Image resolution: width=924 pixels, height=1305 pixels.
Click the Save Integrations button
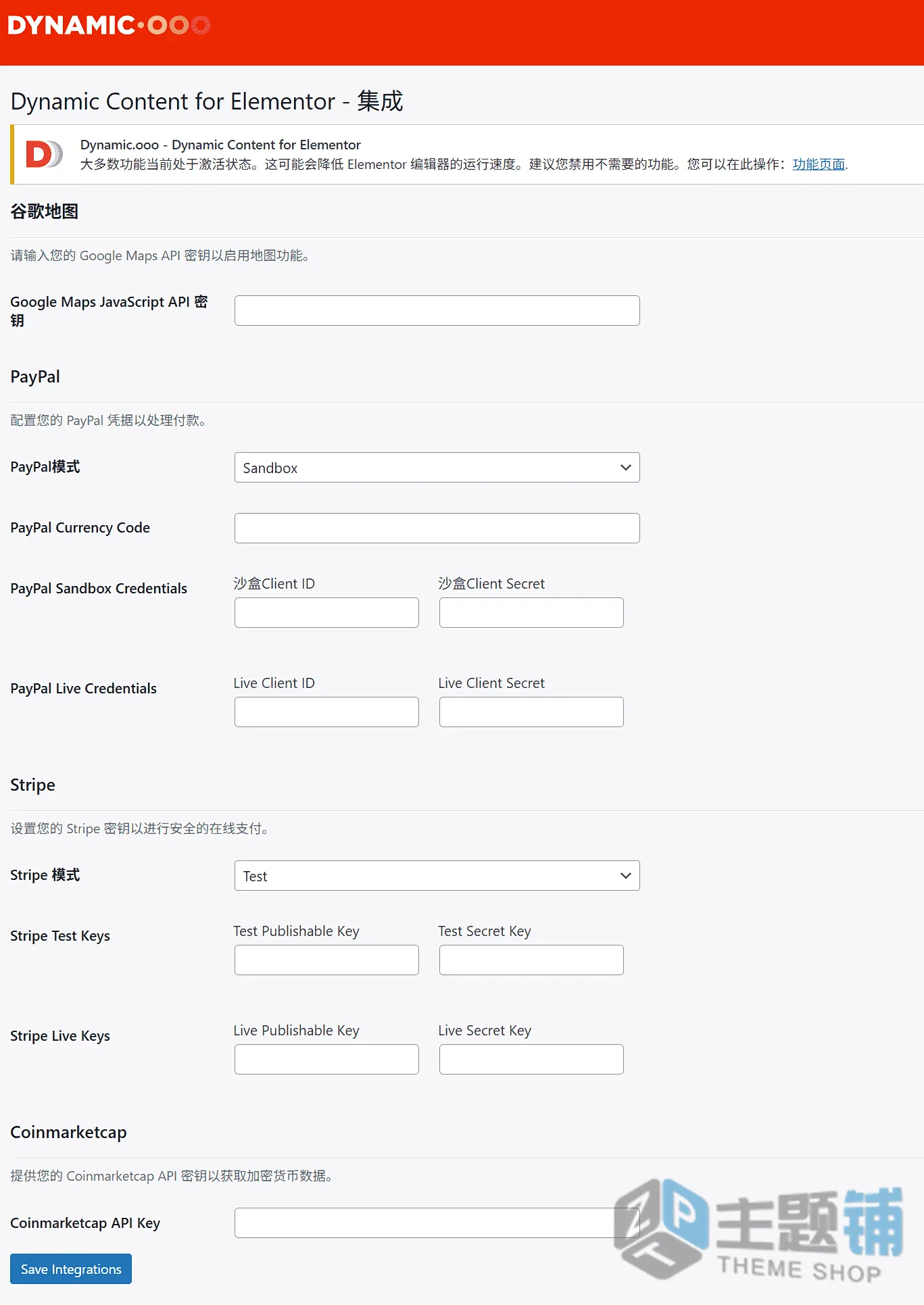[71, 1269]
